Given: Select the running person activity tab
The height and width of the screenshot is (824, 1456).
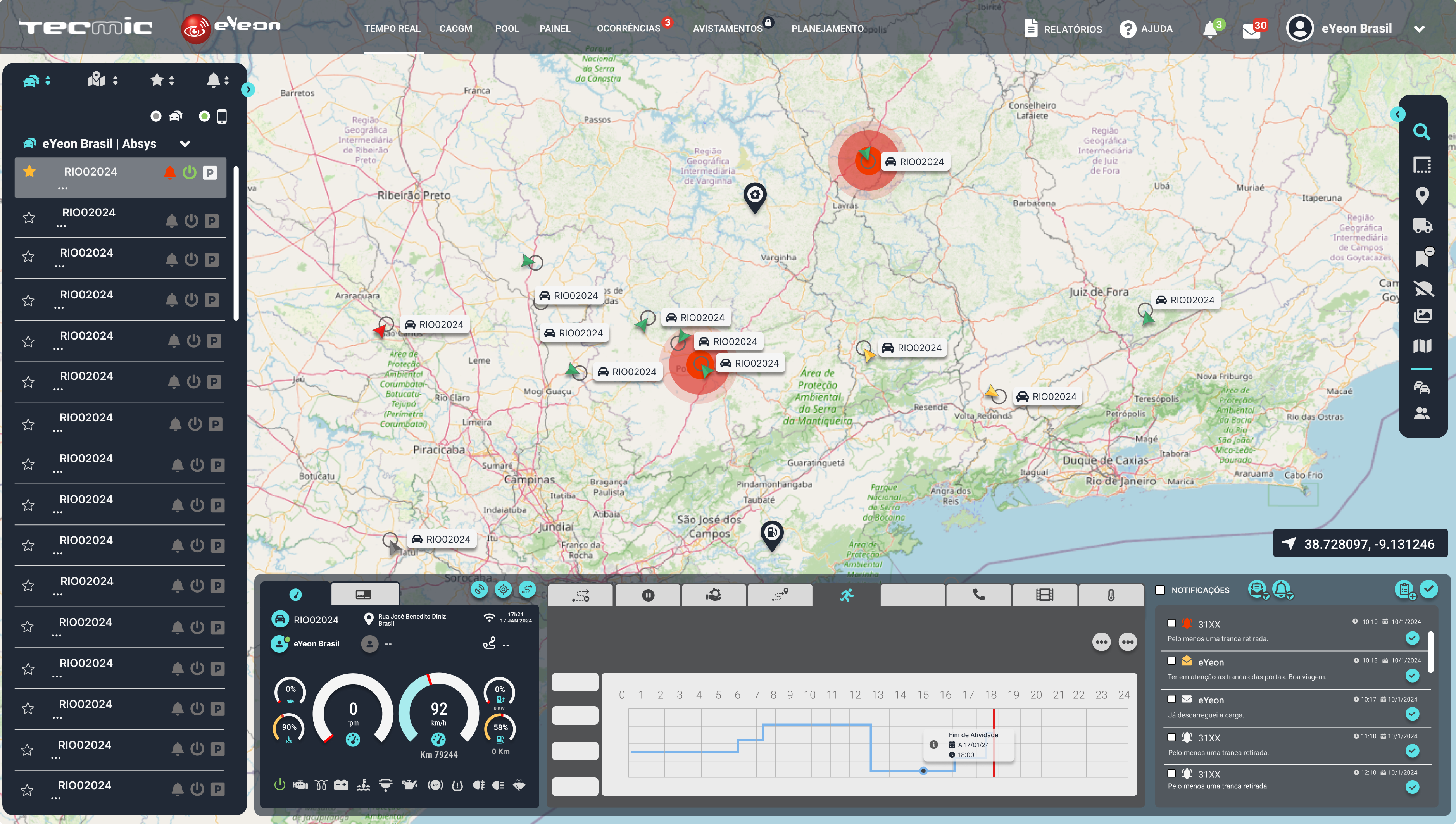Looking at the screenshot, I should (847, 595).
